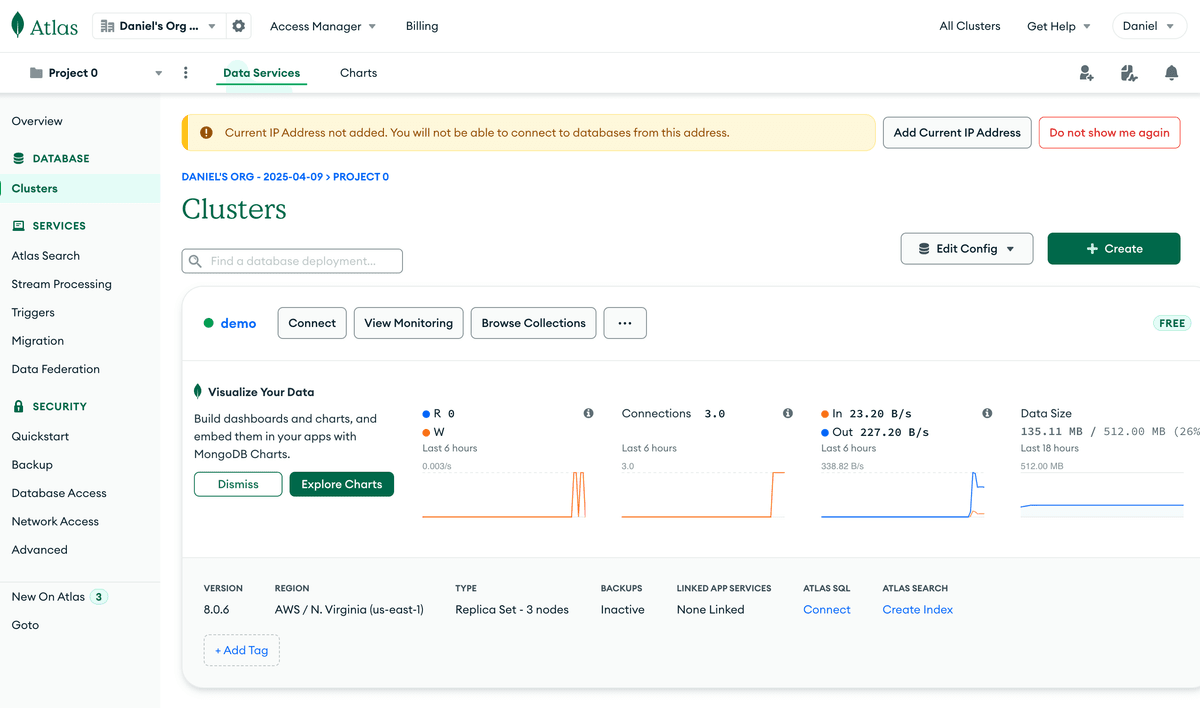Expand the Edit Config dropdown arrow
Image resolution: width=1200 pixels, height=708 pixels.
click(x=1012, y=248)
